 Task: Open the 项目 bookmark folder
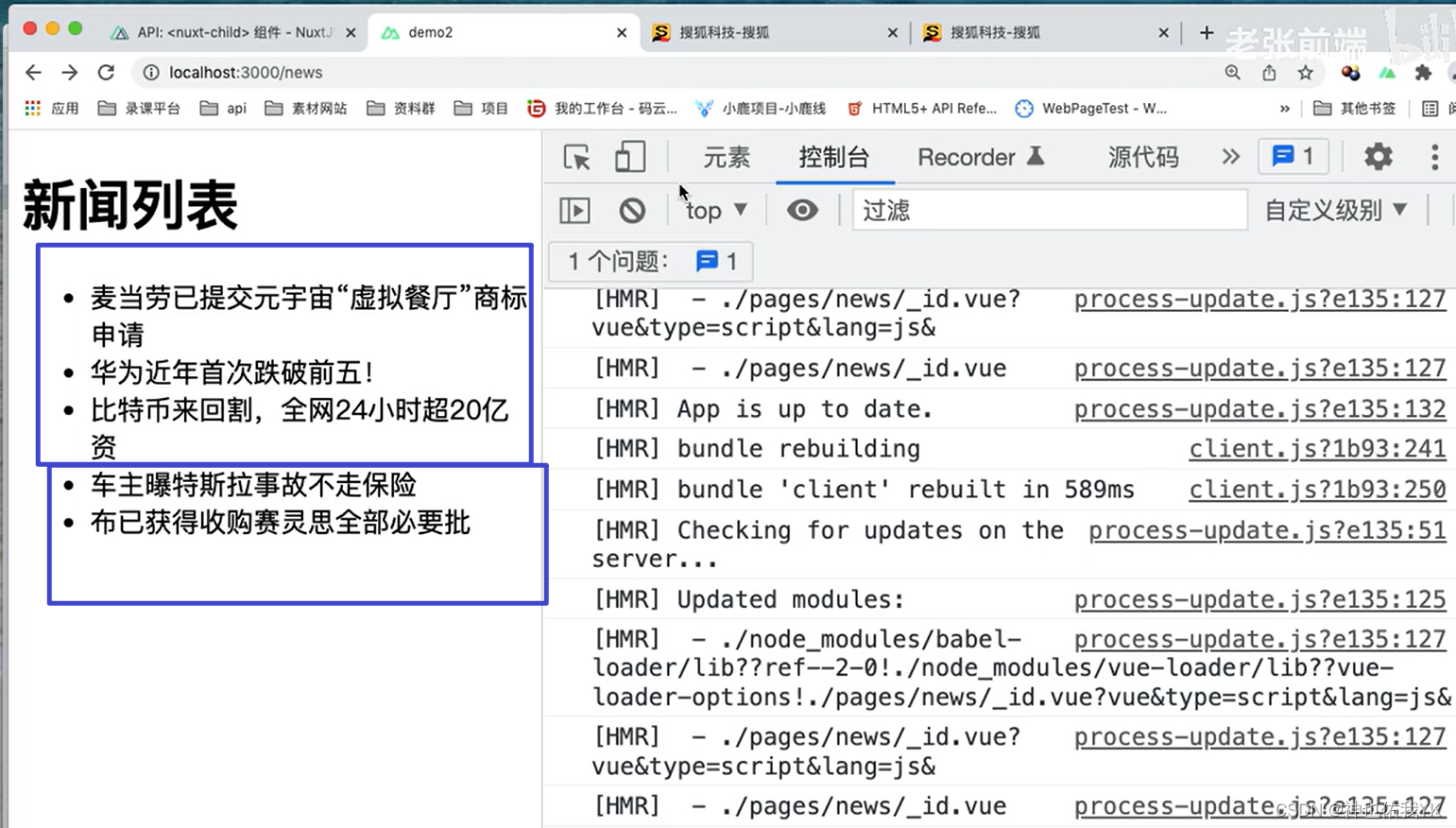481,109
